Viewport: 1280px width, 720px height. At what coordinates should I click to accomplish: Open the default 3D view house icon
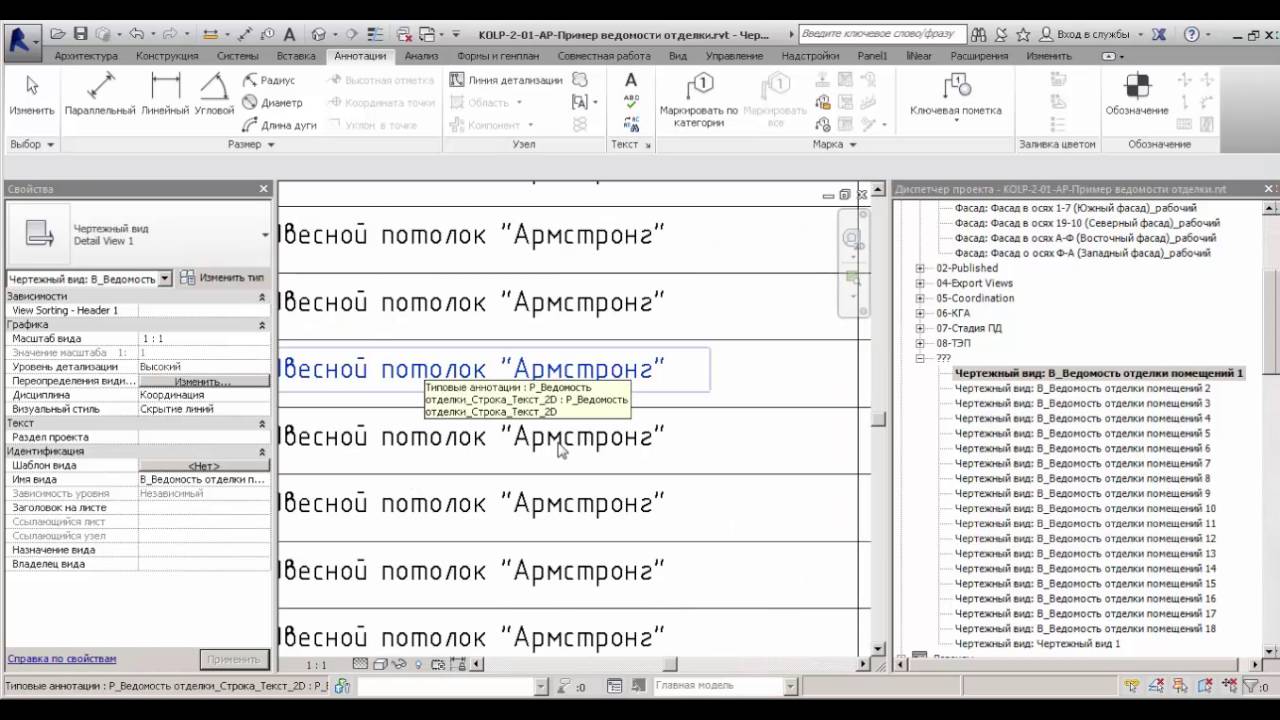coord(319,34)
